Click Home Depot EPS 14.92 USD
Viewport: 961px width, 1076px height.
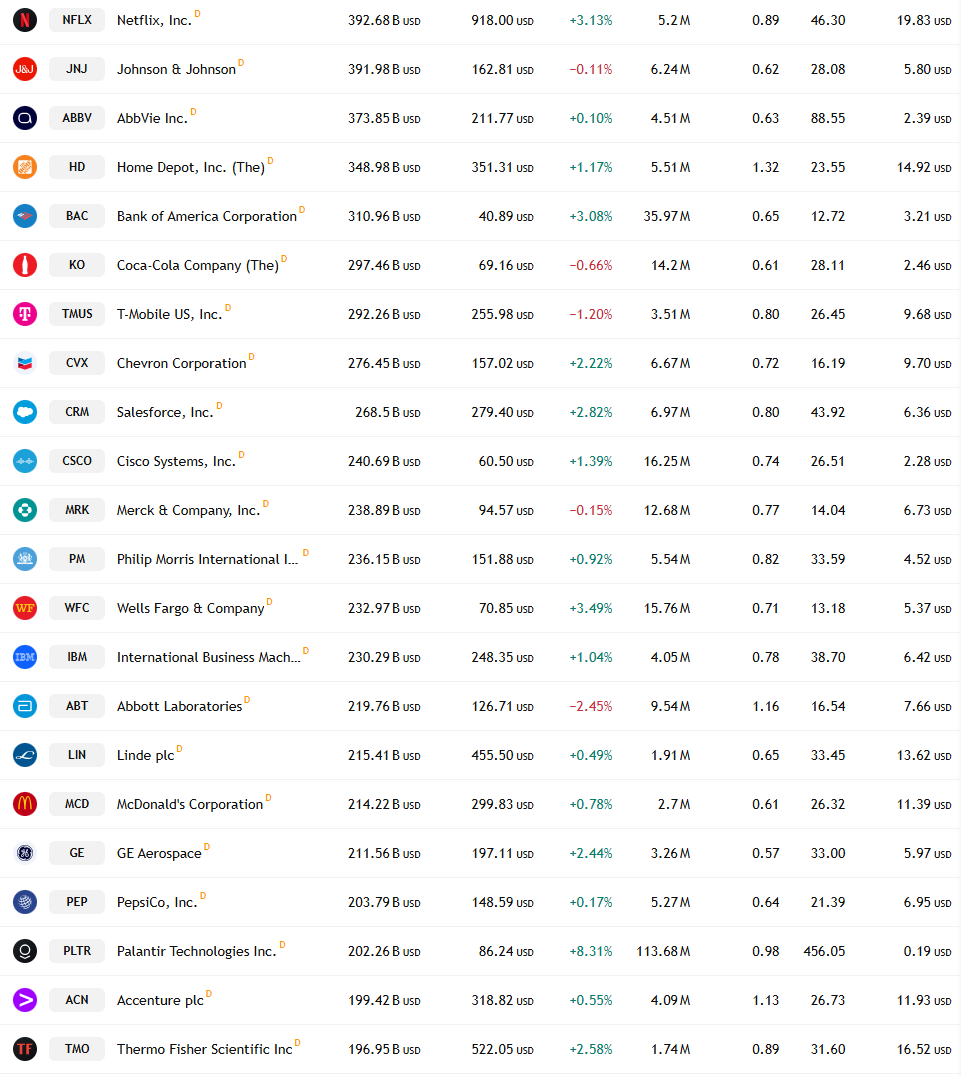(x=924, y=167)
